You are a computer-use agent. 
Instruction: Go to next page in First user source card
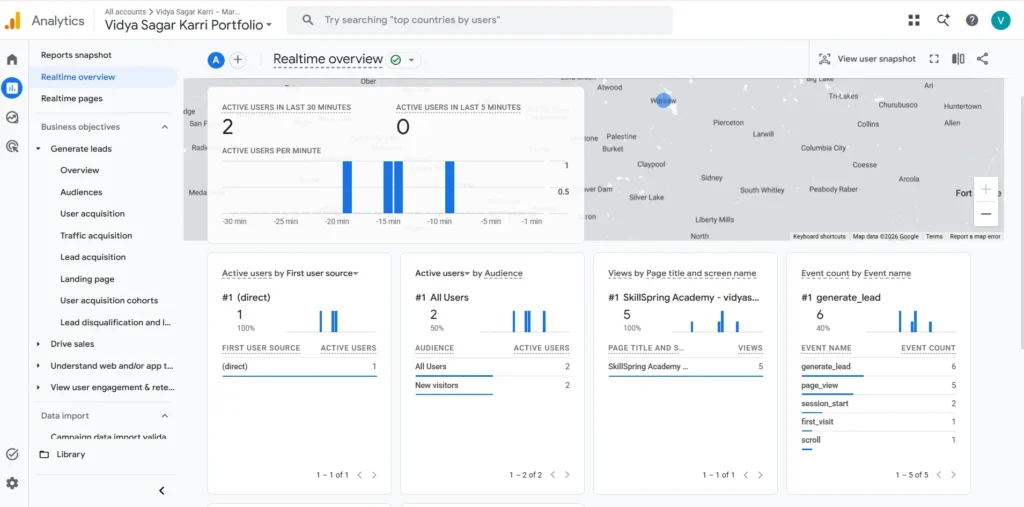(x=374, y=475)
